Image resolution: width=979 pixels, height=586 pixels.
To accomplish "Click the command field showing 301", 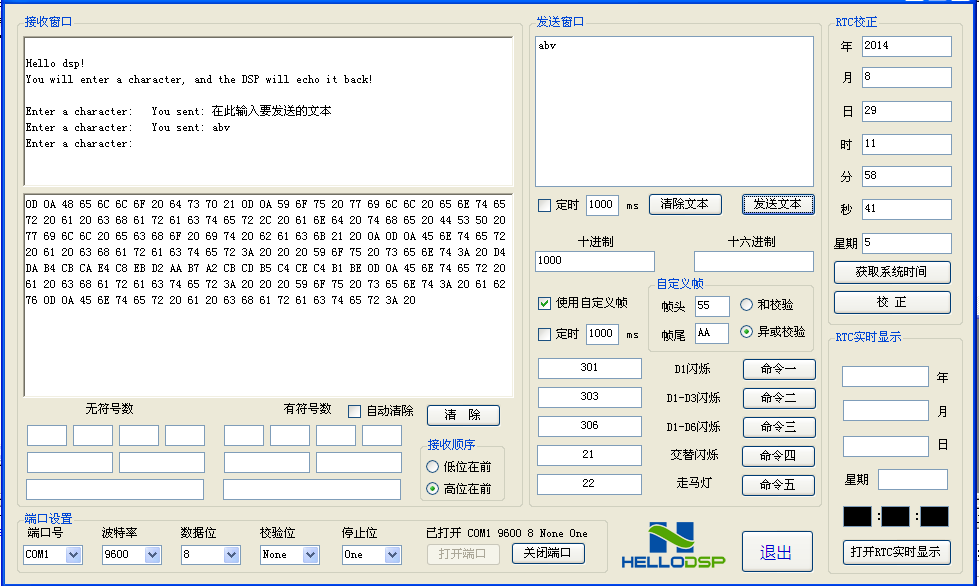I will [x=589, y=368].
